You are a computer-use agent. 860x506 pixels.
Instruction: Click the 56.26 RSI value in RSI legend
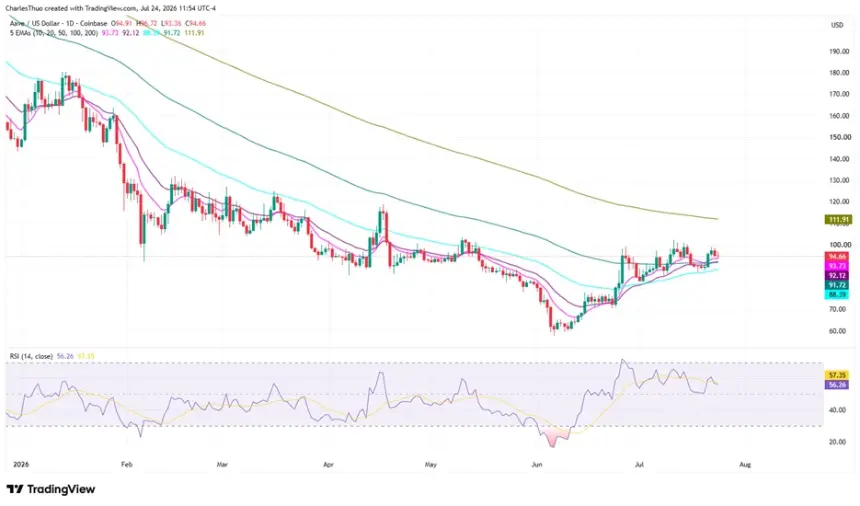pyautogui.click(x=65, y=356)
